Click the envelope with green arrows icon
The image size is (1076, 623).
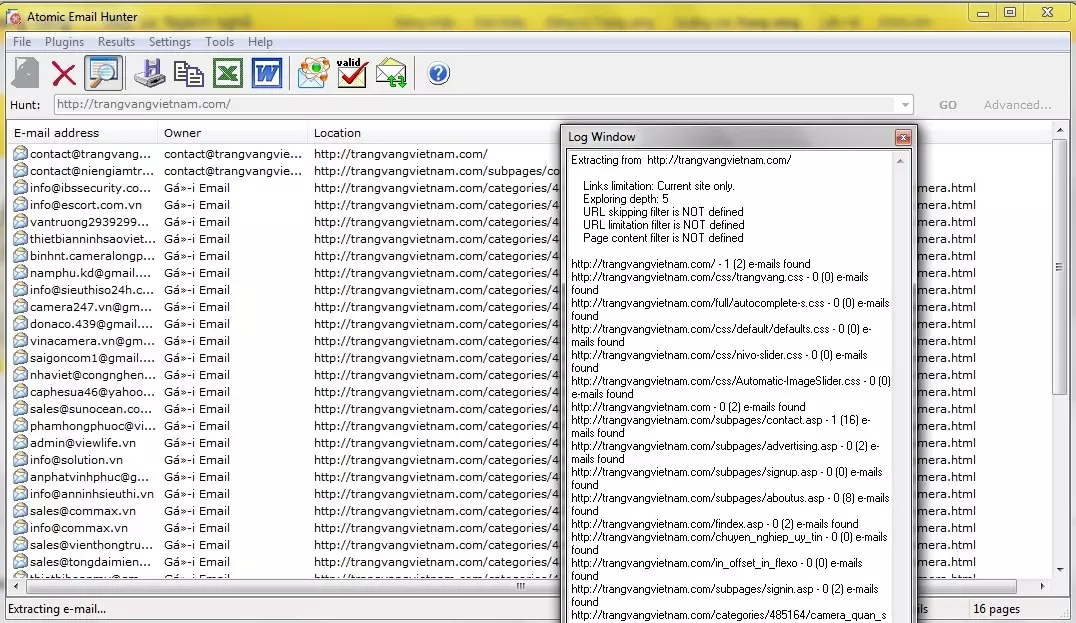[x=391, y=73]
